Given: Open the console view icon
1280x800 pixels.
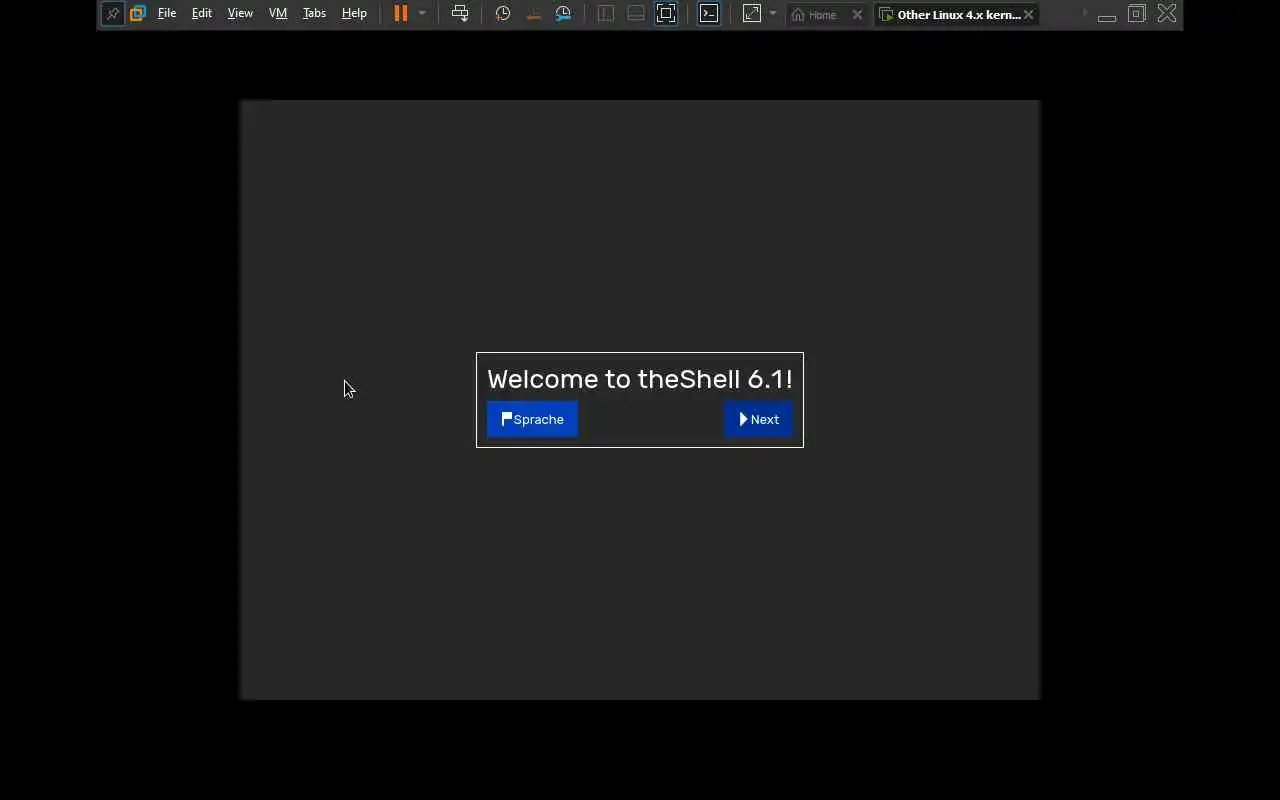Looking at the screenshot, I should (709, 14).
